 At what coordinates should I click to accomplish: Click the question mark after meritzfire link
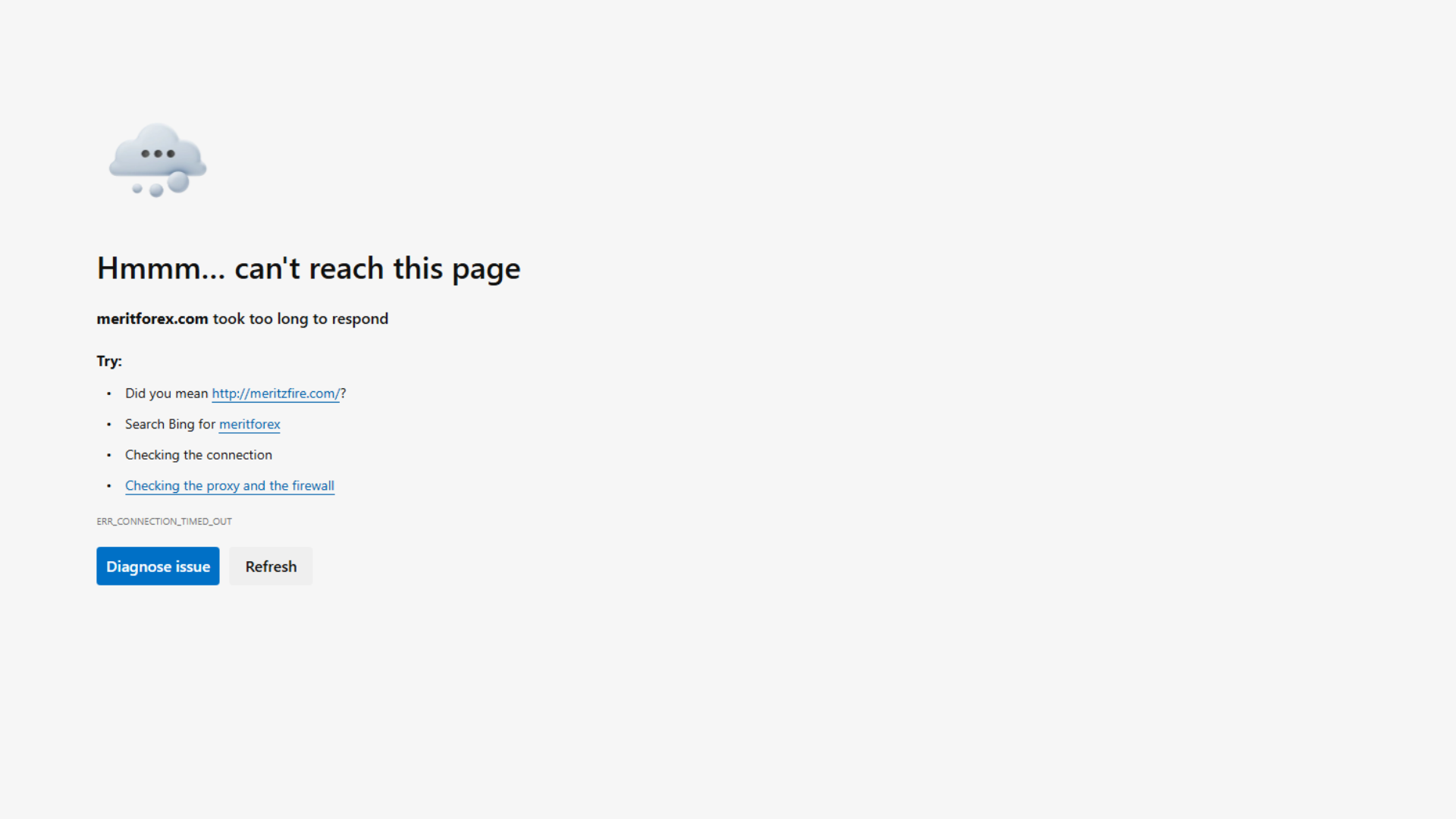[x=344, y=394]
